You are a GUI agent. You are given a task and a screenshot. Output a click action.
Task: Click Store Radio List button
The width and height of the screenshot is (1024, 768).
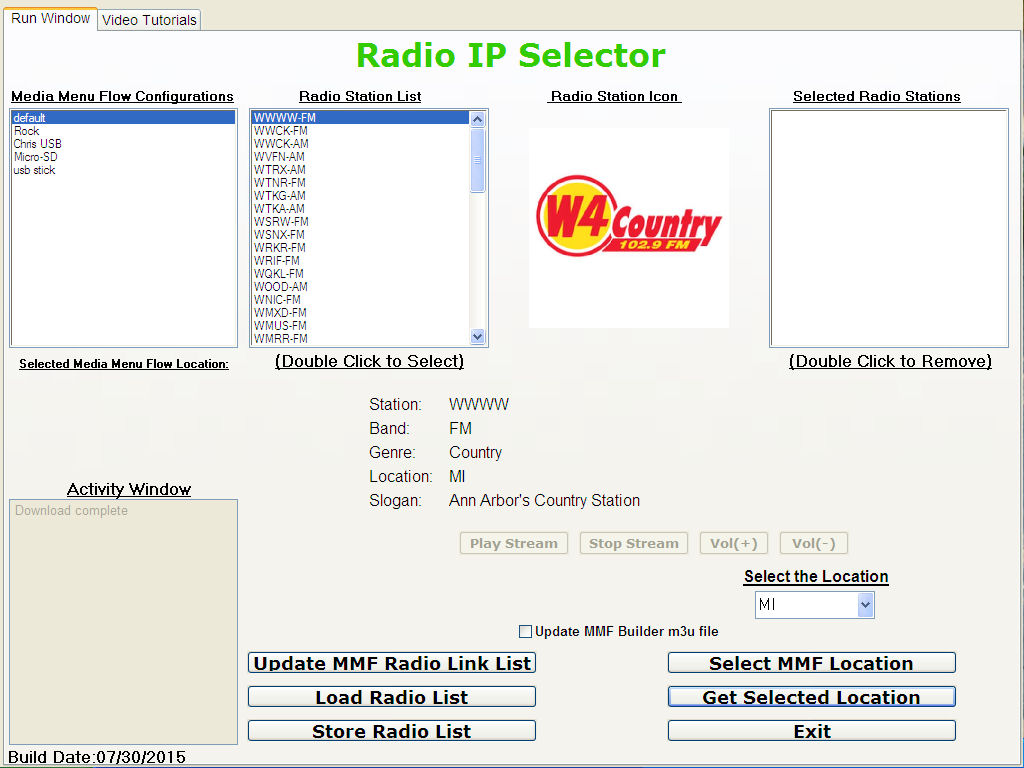[x=392, y=731]
